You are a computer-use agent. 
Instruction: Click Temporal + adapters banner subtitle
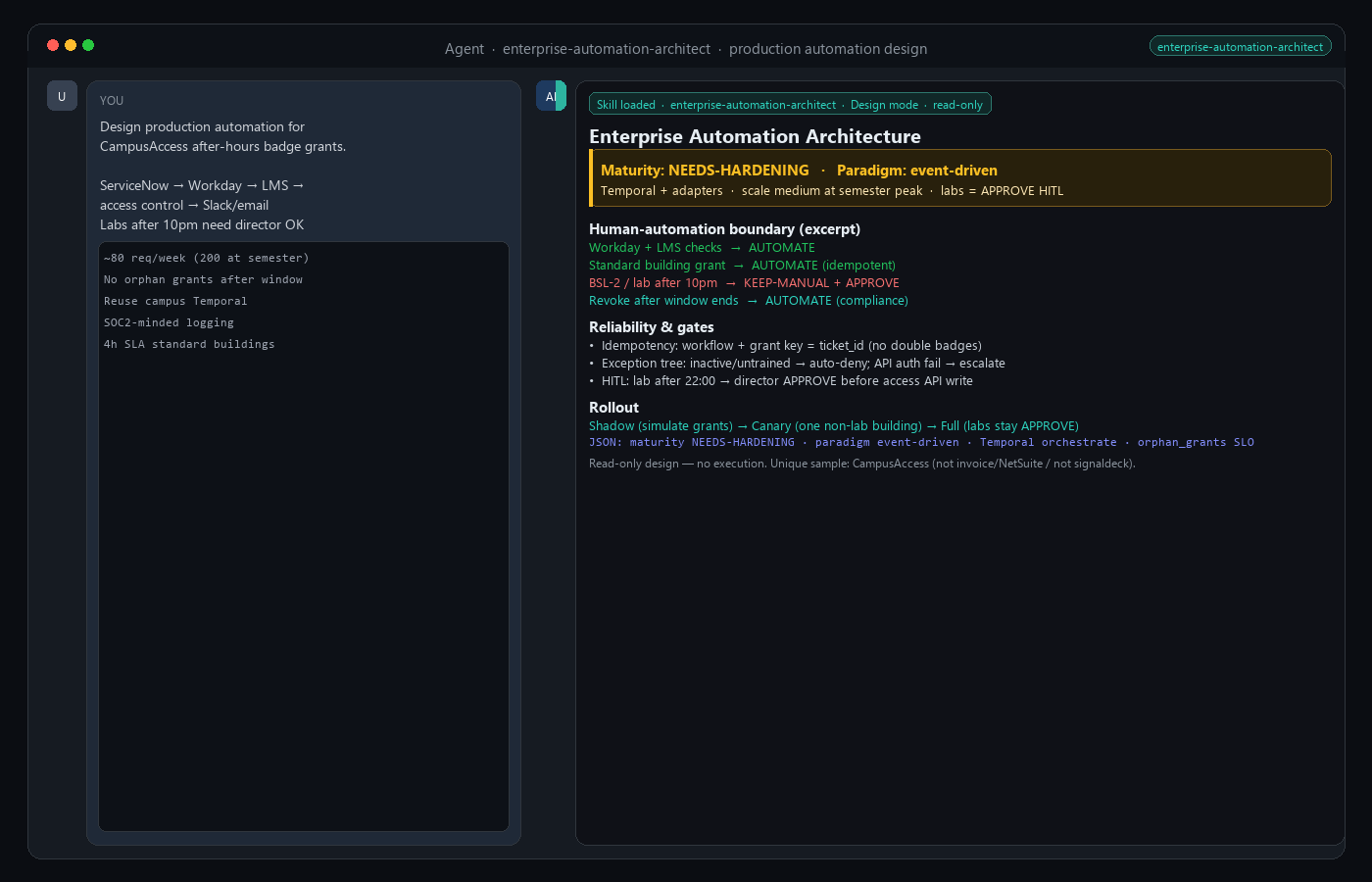[832, 191]
